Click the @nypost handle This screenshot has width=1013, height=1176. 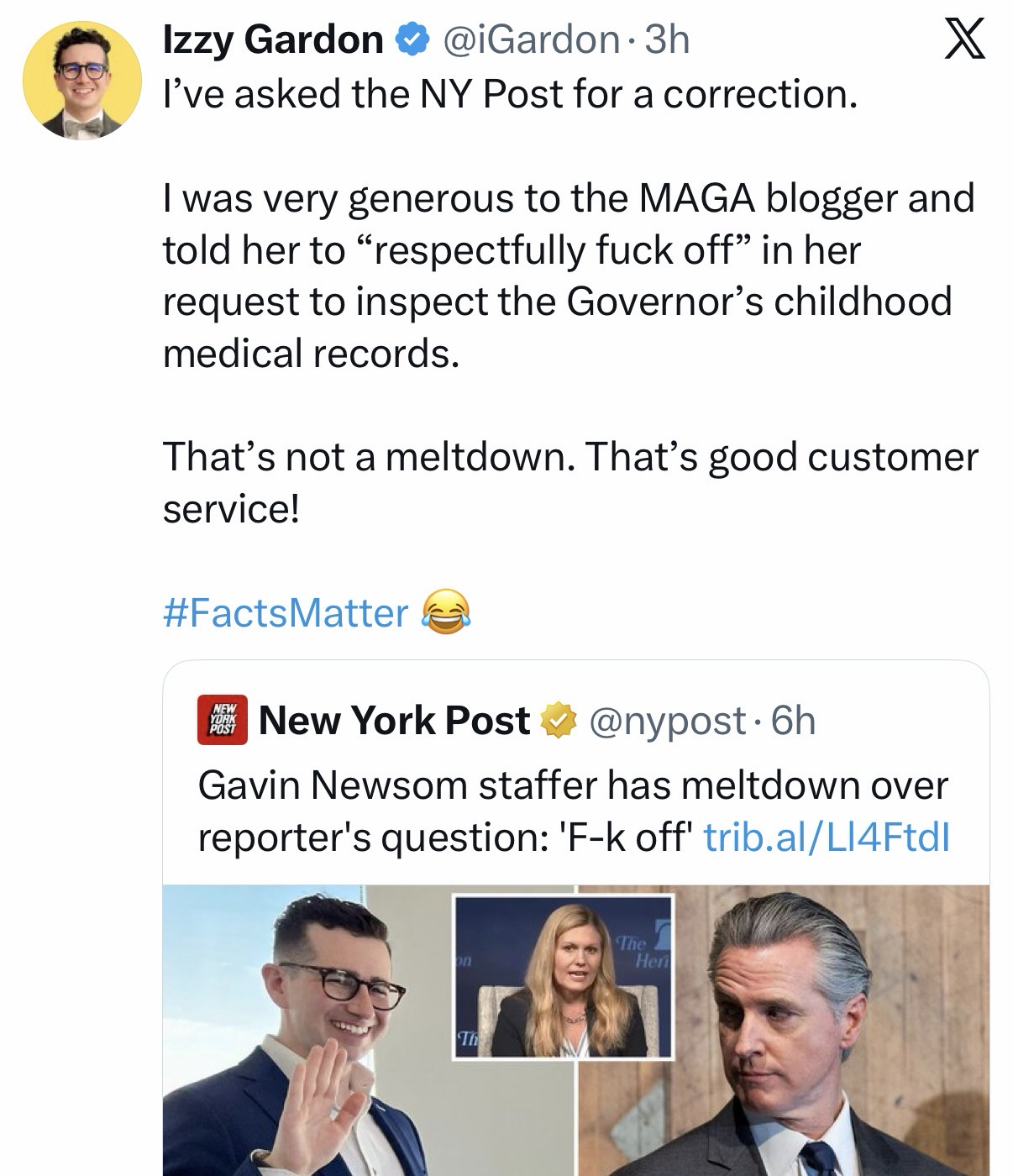tap(668, 721)
